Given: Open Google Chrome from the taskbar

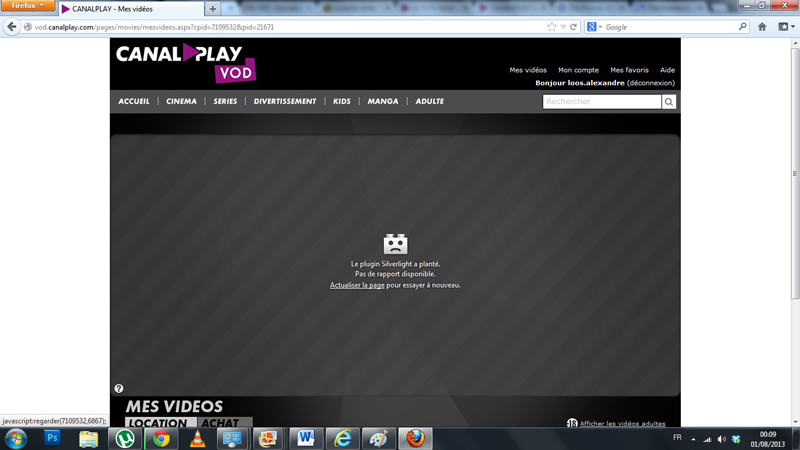Looking at the screenshot, I should pyautogui.click(x=161, y=439).
